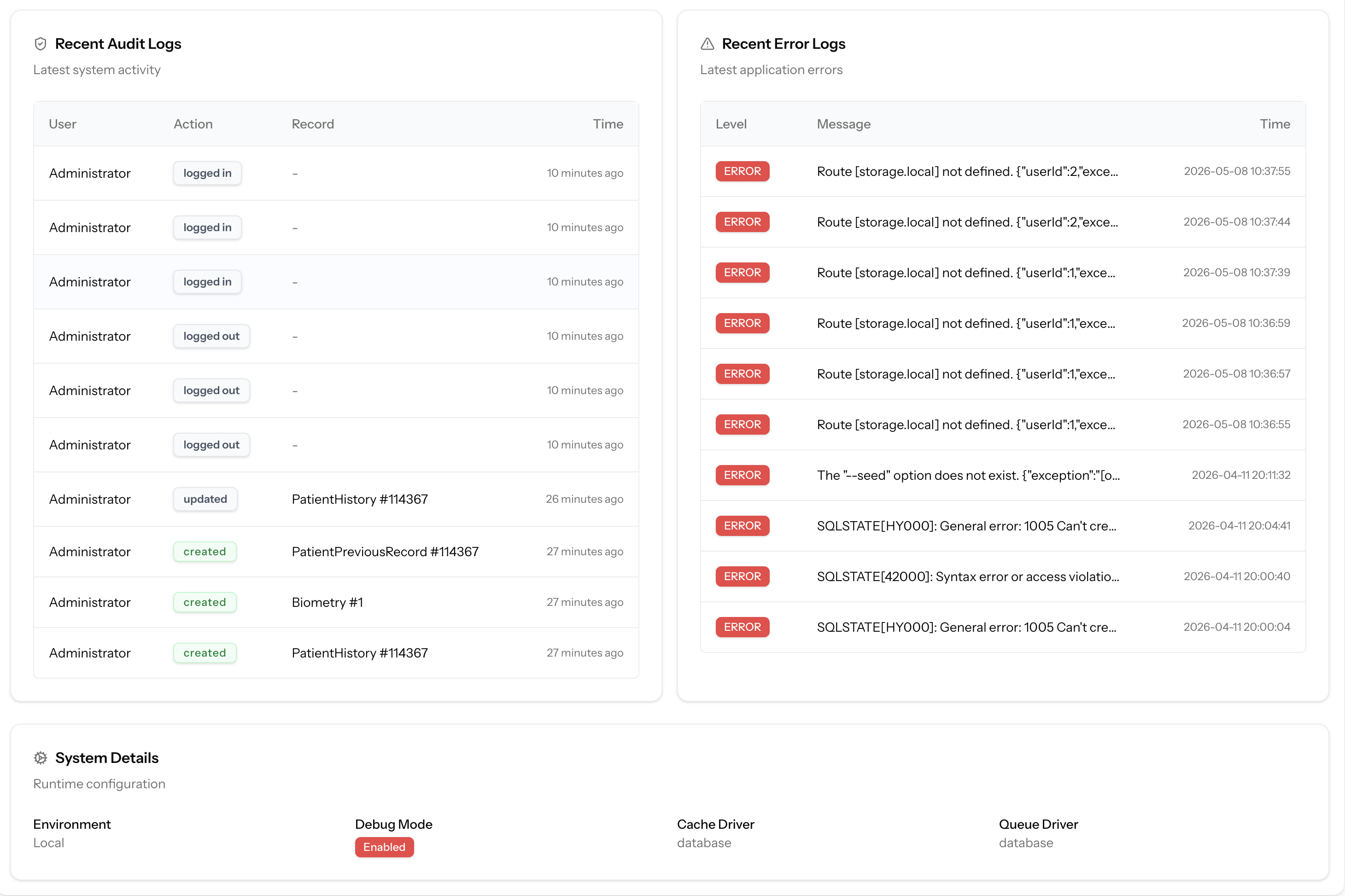Click the audit table User column header
Image resolution: width=1345 pixels, height=896 pixels.
point(62,124)
